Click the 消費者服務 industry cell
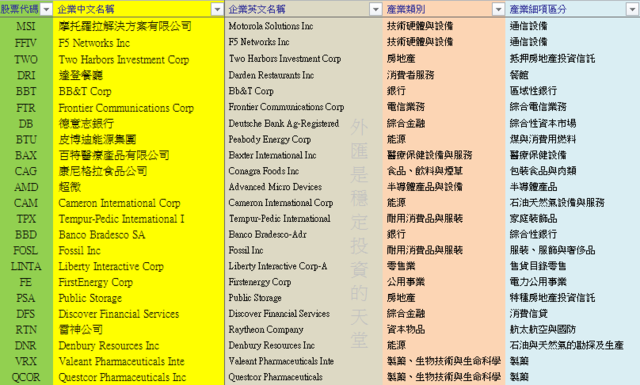The width and height of the screenshot is (640, 385). (x=444, y=76)
